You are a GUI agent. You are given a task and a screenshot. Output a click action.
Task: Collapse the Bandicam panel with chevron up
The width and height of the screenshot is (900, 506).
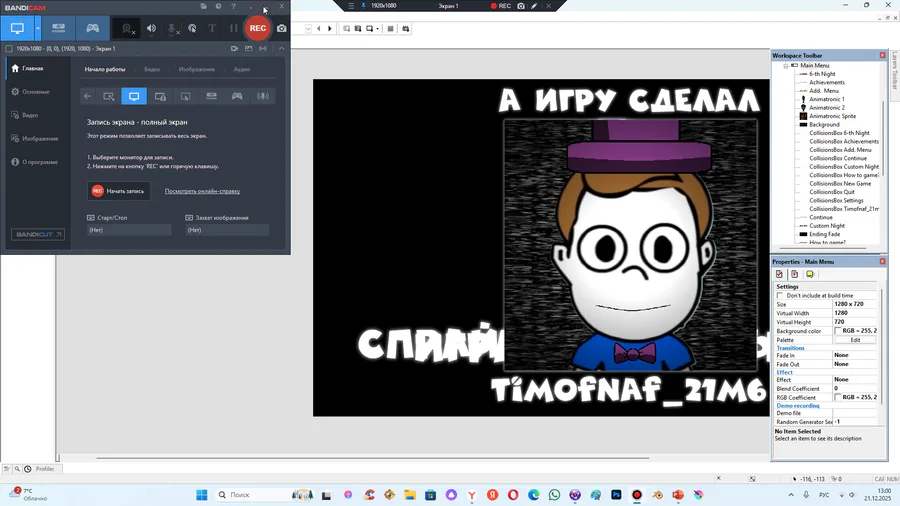point(281,49)
